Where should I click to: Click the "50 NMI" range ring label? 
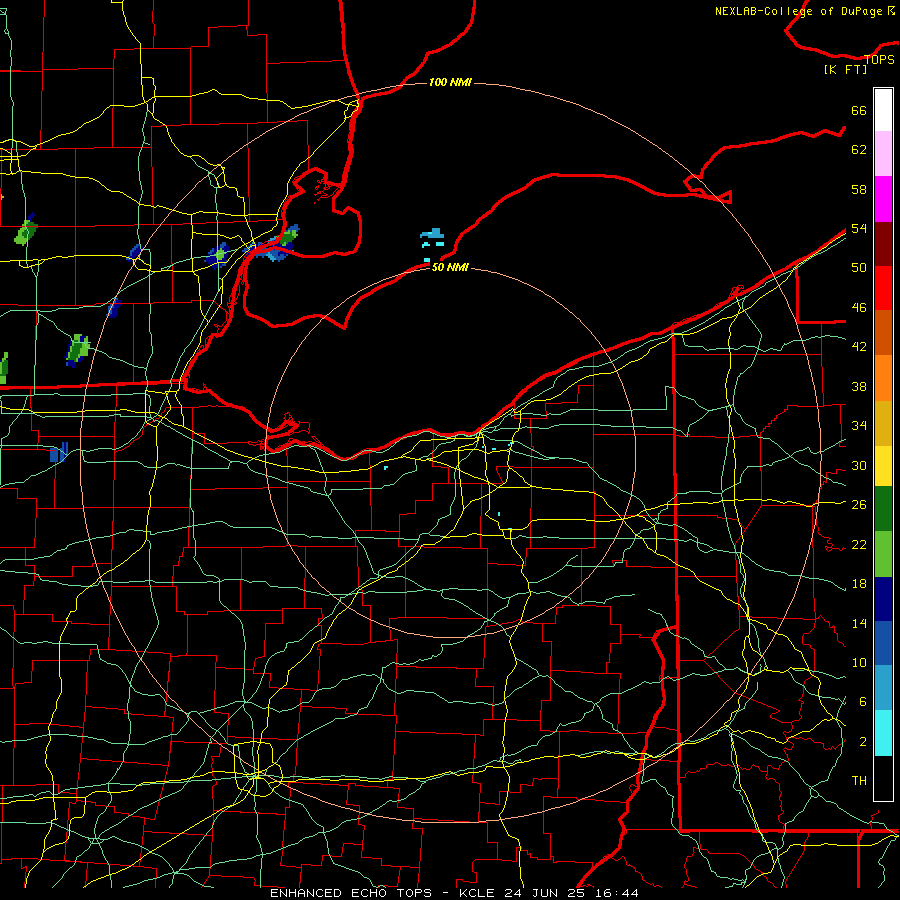(450, 267)
